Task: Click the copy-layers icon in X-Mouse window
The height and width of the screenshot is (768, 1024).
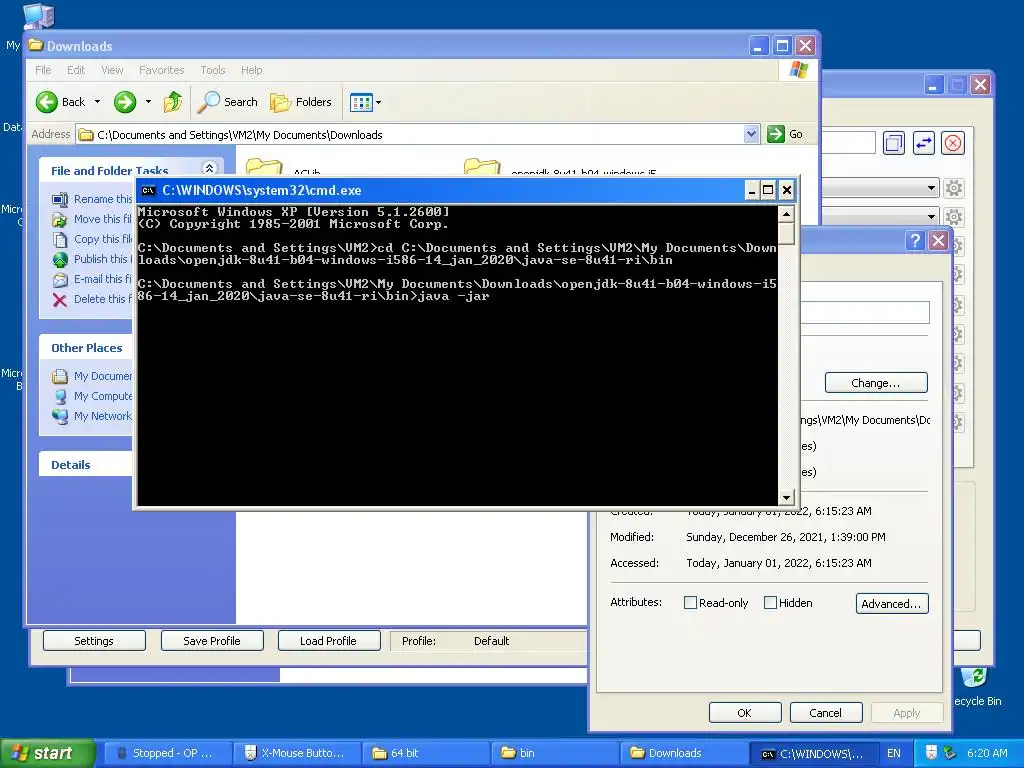Action: coord(893,143)
